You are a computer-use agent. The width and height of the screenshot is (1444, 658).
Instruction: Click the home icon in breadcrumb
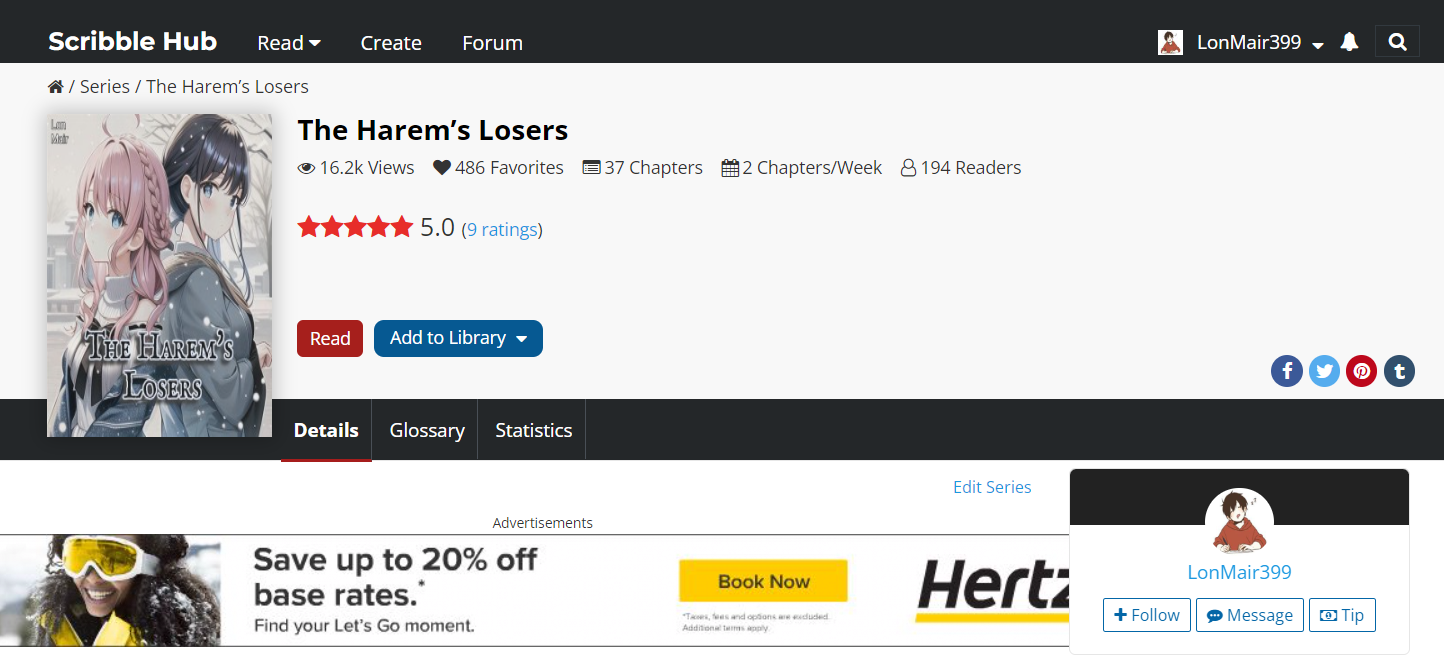pyautogui.click(x=56, y=87)
